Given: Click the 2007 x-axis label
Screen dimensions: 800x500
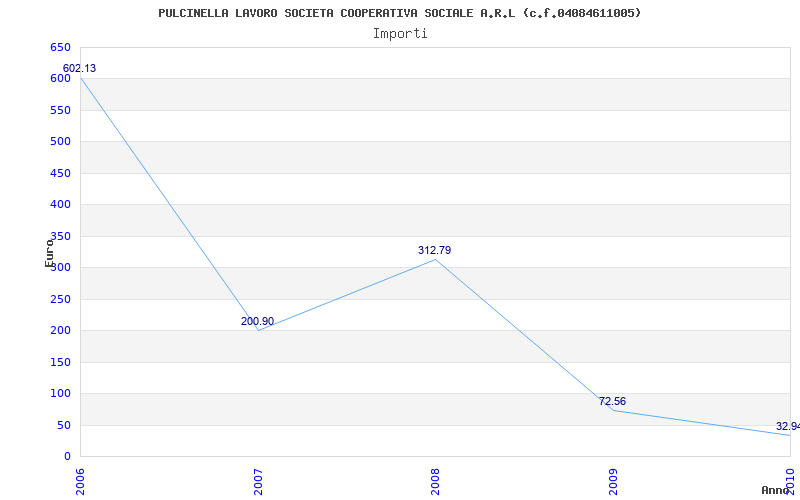Looking at the screenshot, I should [258, 482].
